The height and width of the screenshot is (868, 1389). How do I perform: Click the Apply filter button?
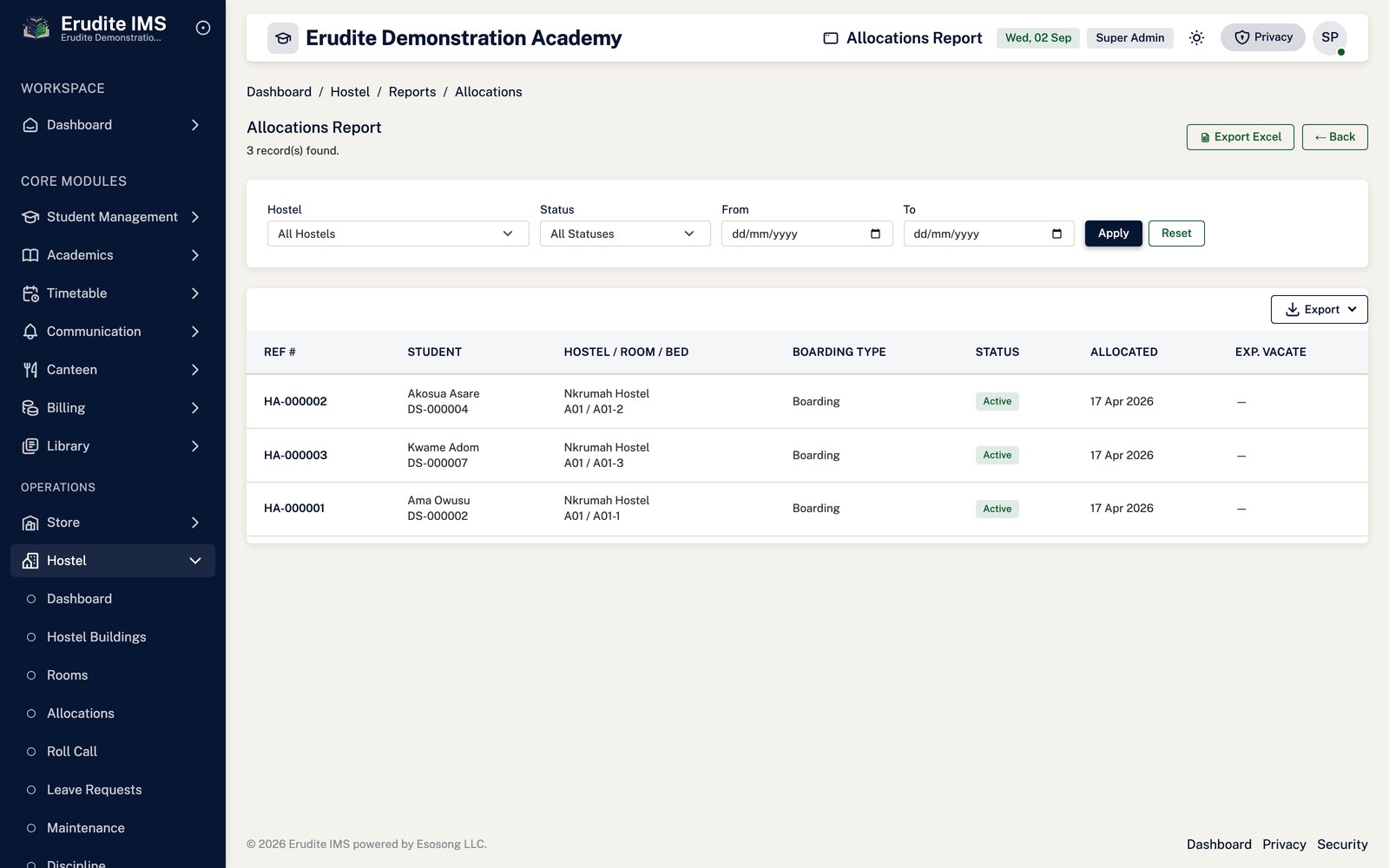[1114, 233]
